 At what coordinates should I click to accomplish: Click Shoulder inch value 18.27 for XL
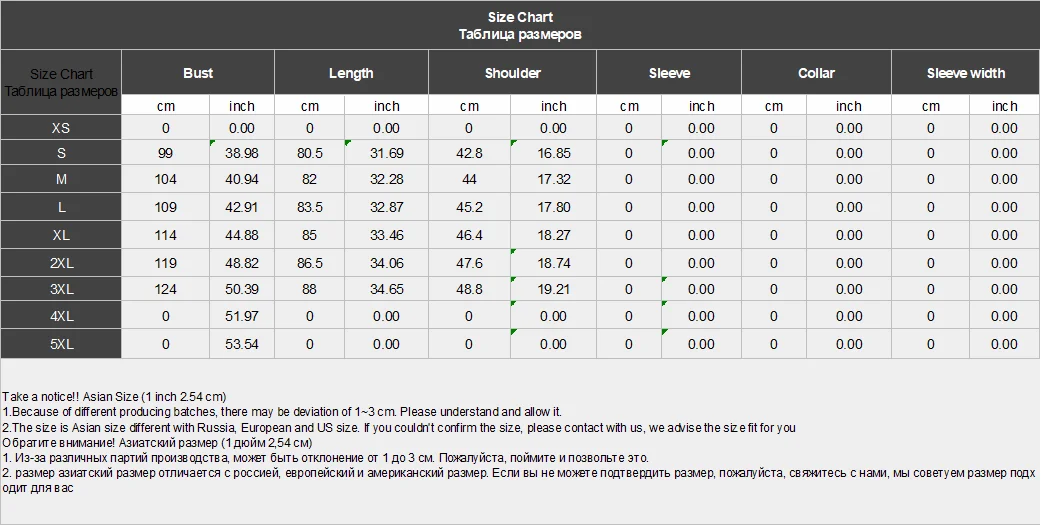554,235
